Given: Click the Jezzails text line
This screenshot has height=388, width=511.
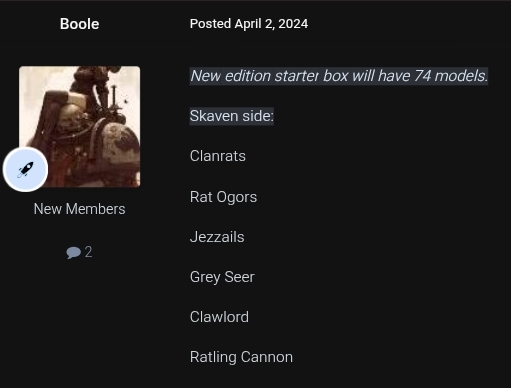Looking at the screenshot, I should tap(217, 237).
